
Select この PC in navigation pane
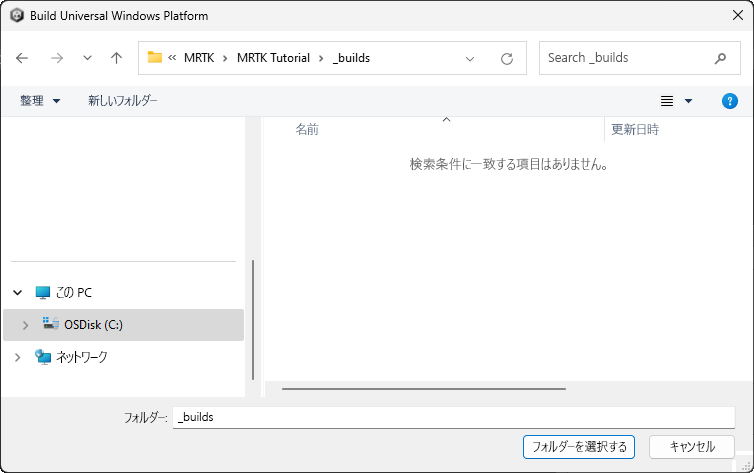pos(74,292)
